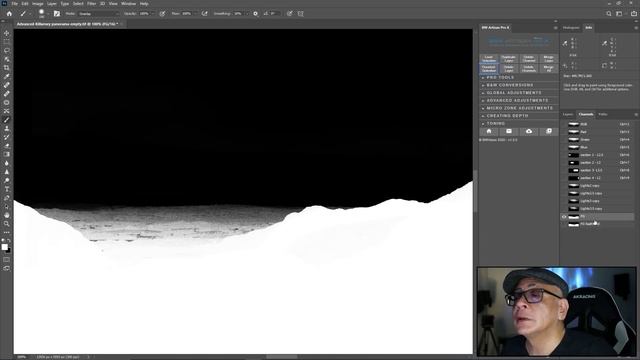Switch to the Histogram tab
The width and height of the screenshot is (640, 360).
coord(571,28)
